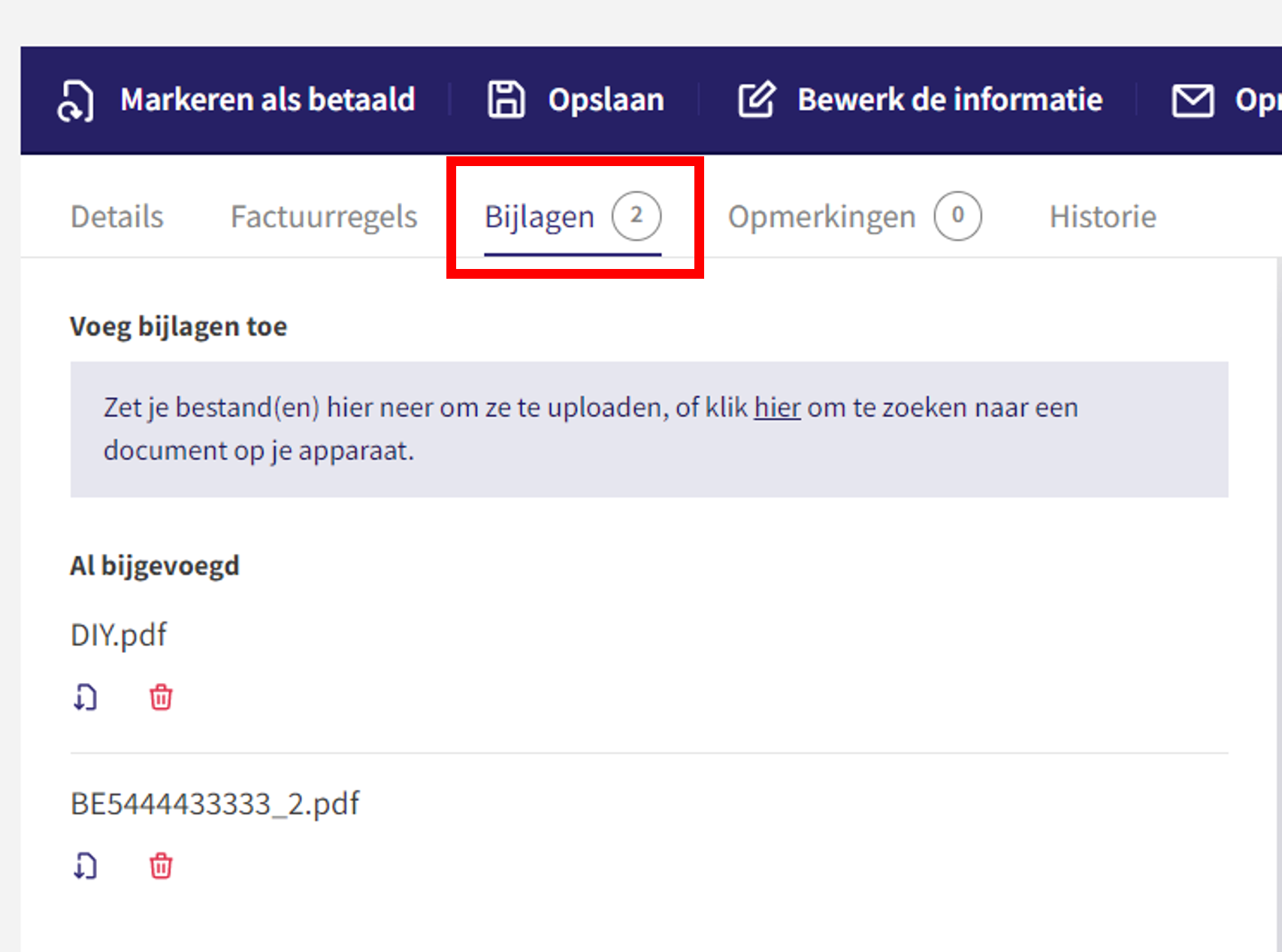Viewport: 1282px width, 952px height.
Task: Click the Markeren als betaald icon
Action: pos(76,100)
